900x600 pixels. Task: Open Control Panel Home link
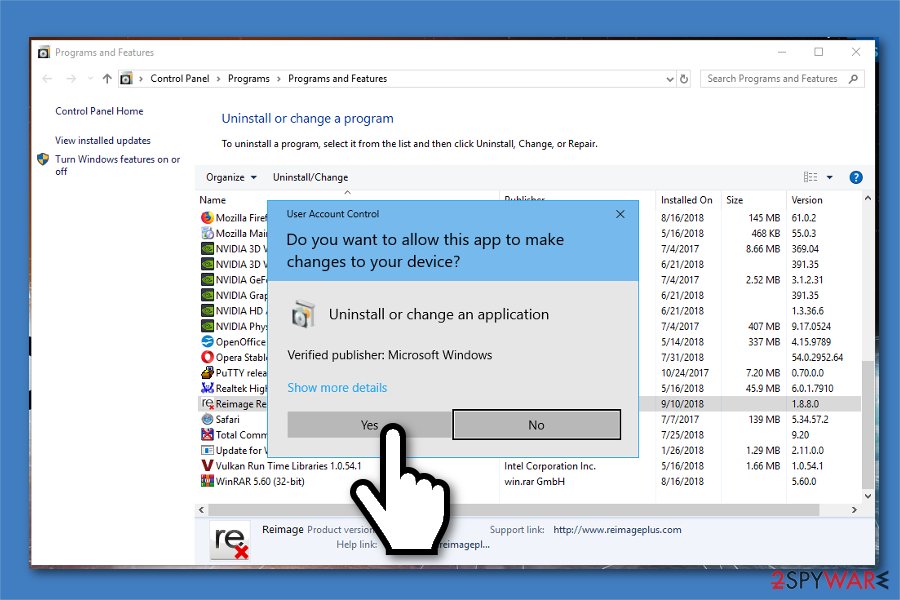pyautogui.click(x=99, y=111)
